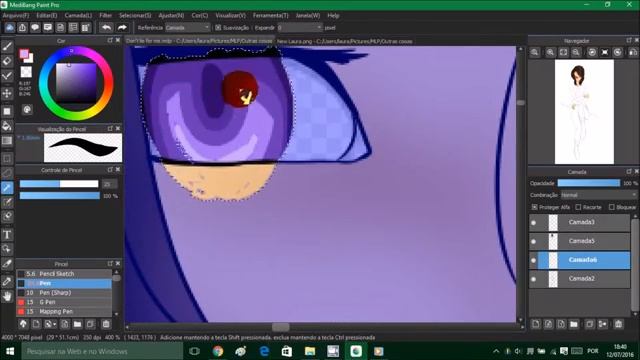The width and height of the screenshot is (640, 360).
Task: Click the Windows search box in taskbar
Action: (x=102, y=351)
